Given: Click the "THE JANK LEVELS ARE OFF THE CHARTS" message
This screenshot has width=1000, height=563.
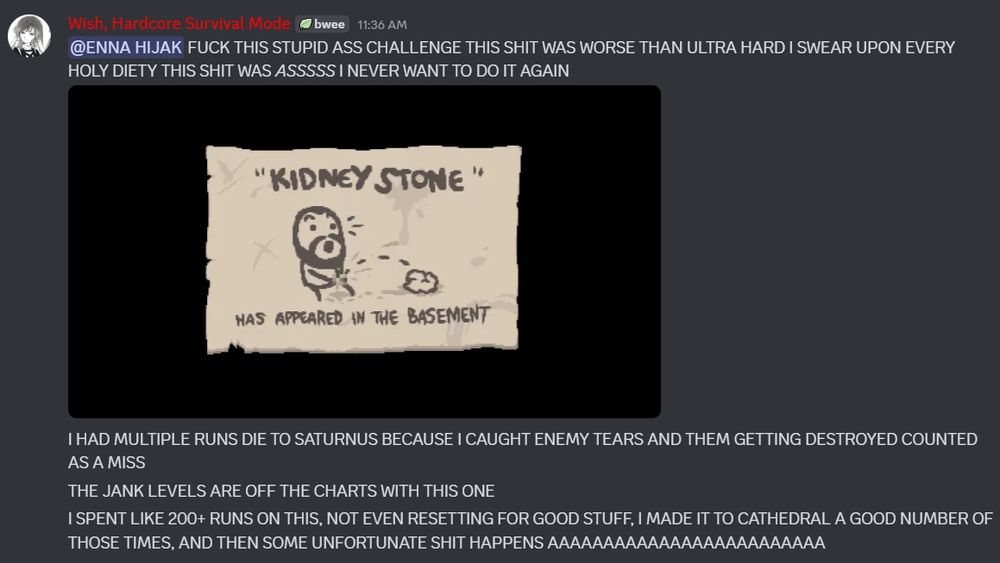Looking at the screenshot, I should pos(281,491).
